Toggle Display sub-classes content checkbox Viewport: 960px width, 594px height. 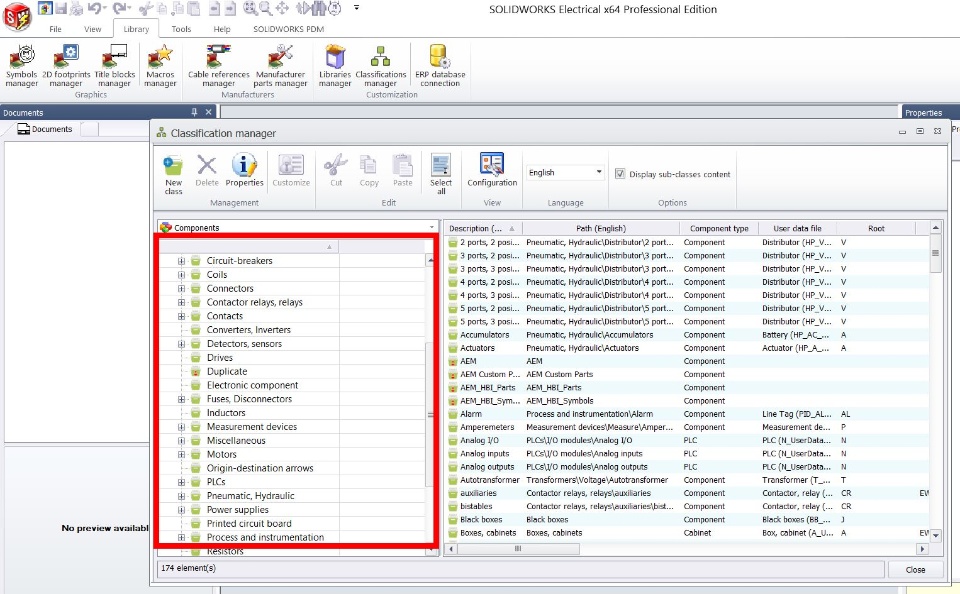[620, 174]
